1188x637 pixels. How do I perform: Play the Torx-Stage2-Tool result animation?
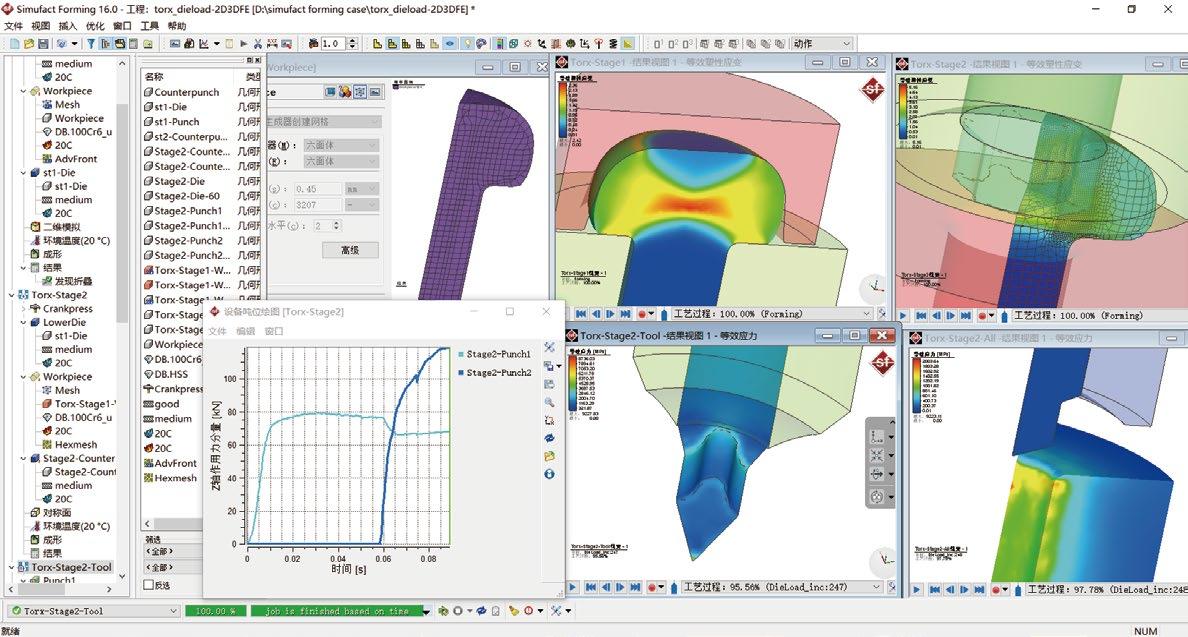coord(573,587)
